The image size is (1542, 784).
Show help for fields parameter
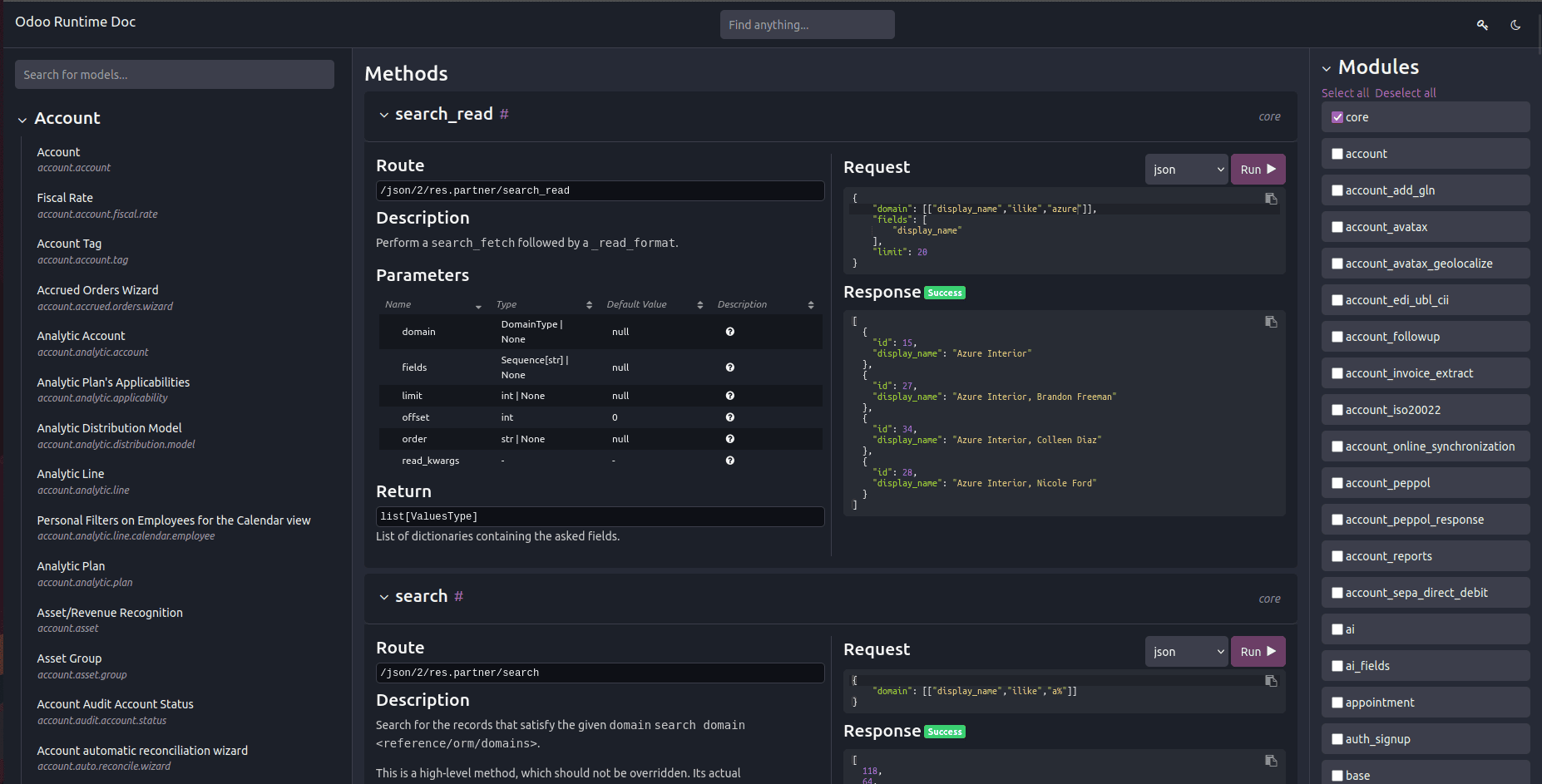tap(729, 367)
